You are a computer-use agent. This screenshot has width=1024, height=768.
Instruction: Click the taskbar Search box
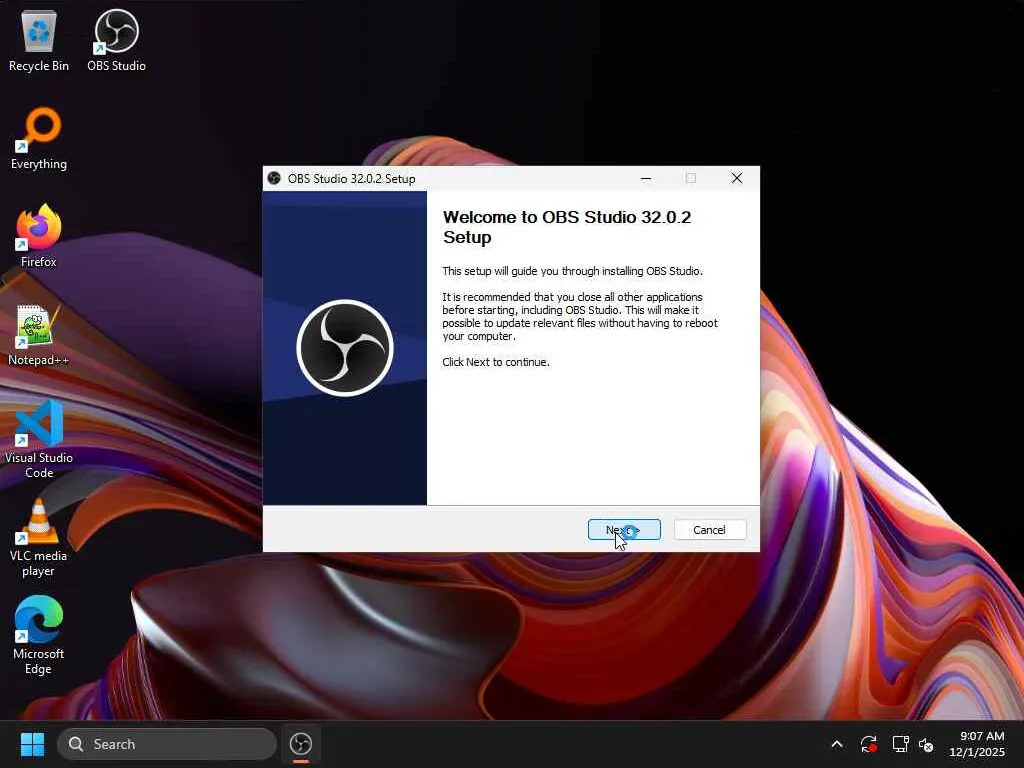click(x=167, y=744)
